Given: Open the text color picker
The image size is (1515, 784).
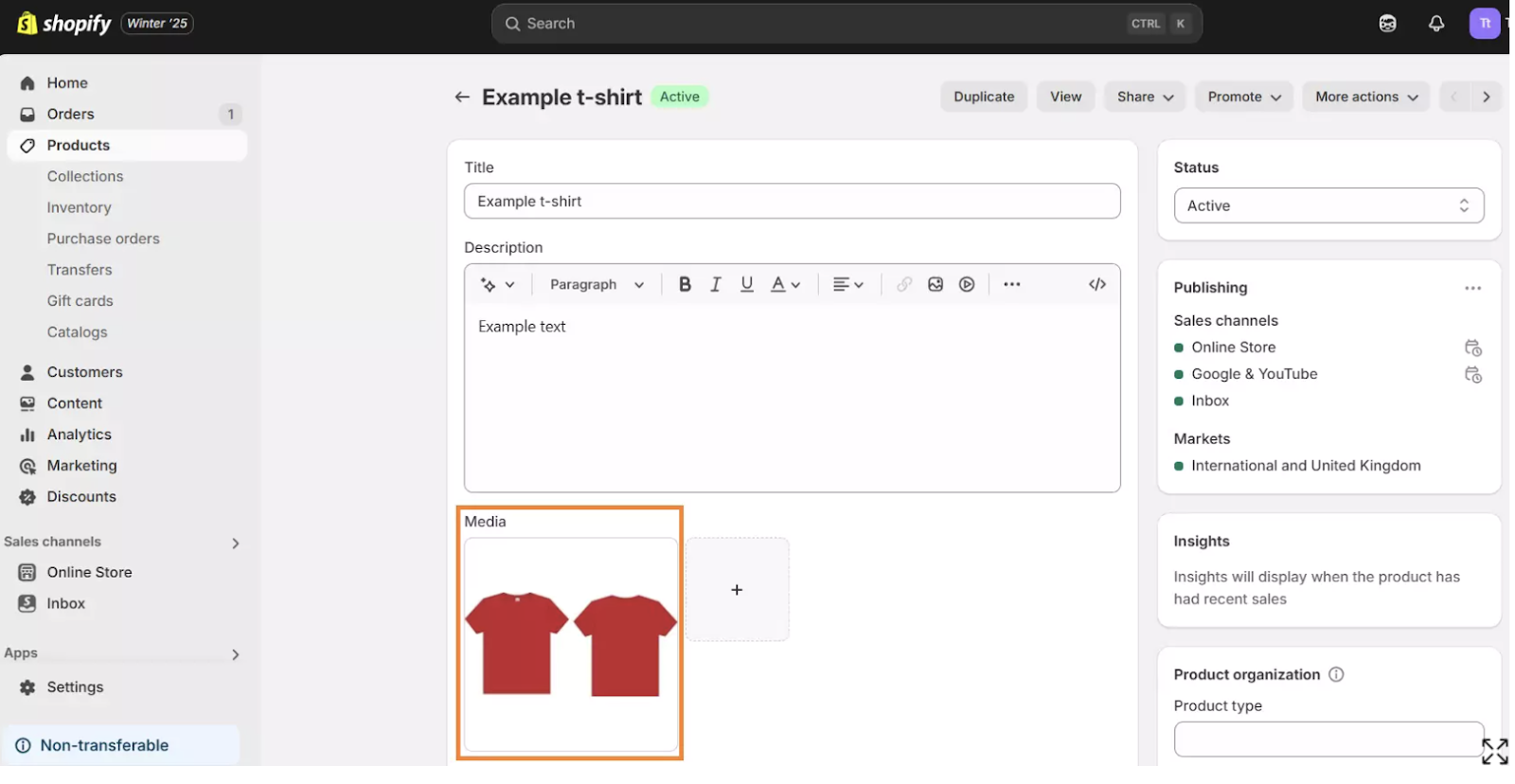Looking at the screenshot, I should point(785,284).
